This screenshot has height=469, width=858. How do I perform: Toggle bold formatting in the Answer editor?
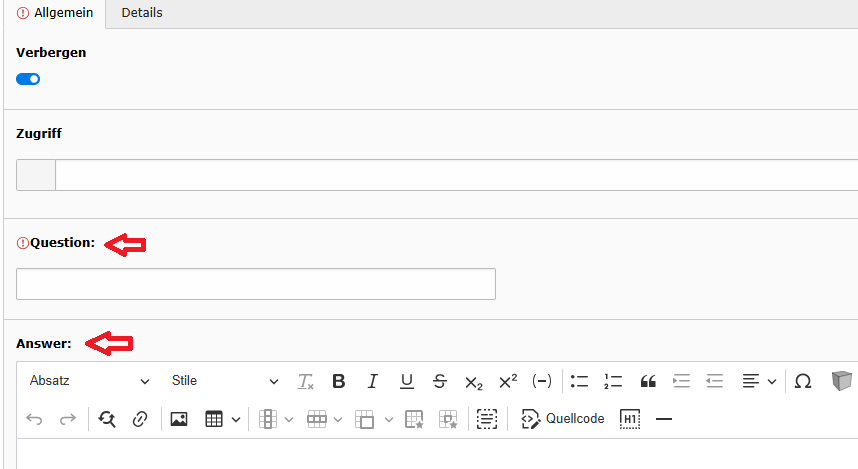tap(339, 381)
